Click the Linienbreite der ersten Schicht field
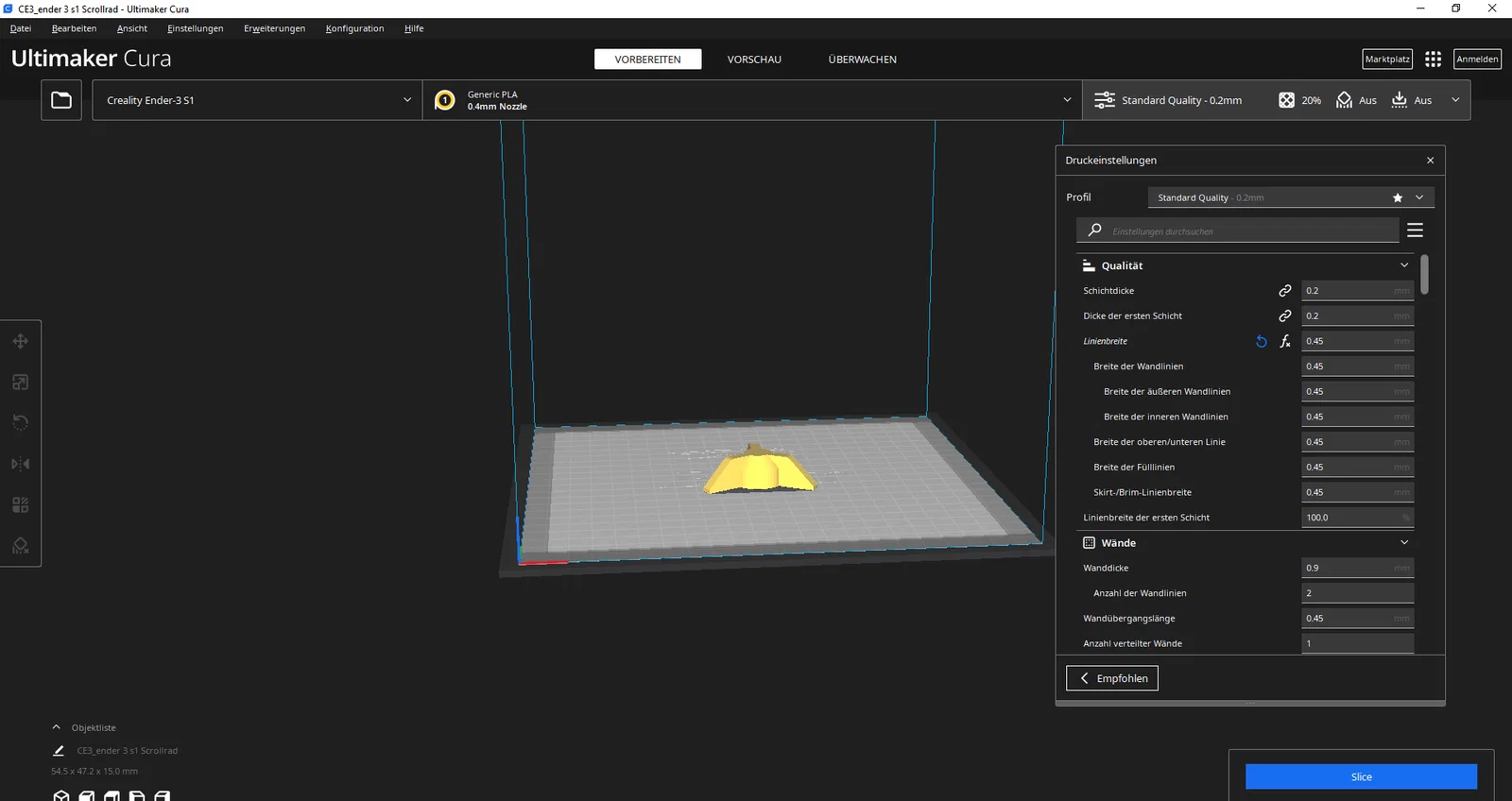Viewport: 1512px width, 801px height. (x=1358, y=518)
